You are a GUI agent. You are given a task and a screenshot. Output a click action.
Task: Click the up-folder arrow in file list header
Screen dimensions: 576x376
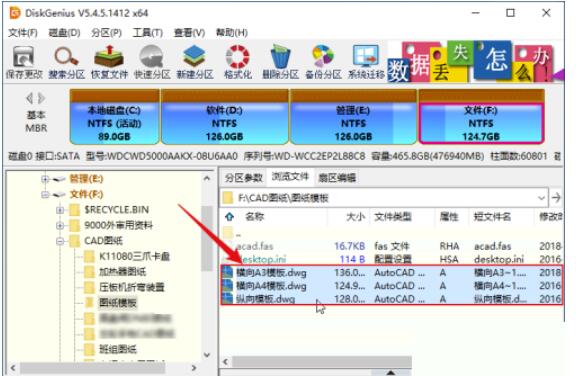230,217
